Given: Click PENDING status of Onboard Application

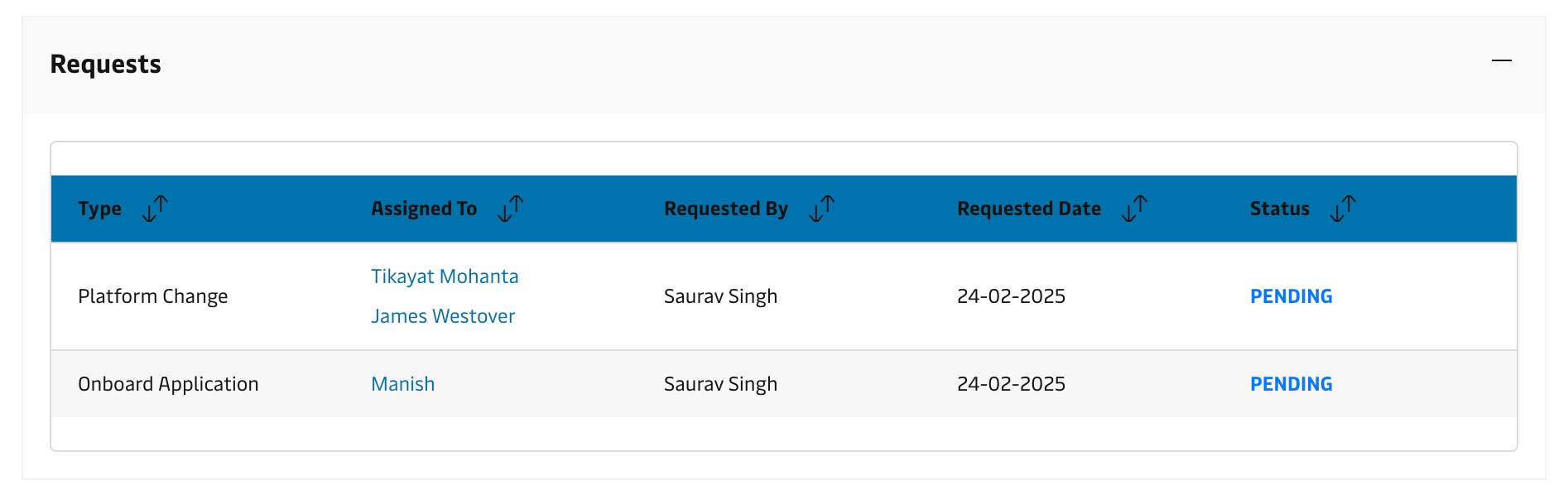Looking at the screenshot, I should coord(1291,384).
